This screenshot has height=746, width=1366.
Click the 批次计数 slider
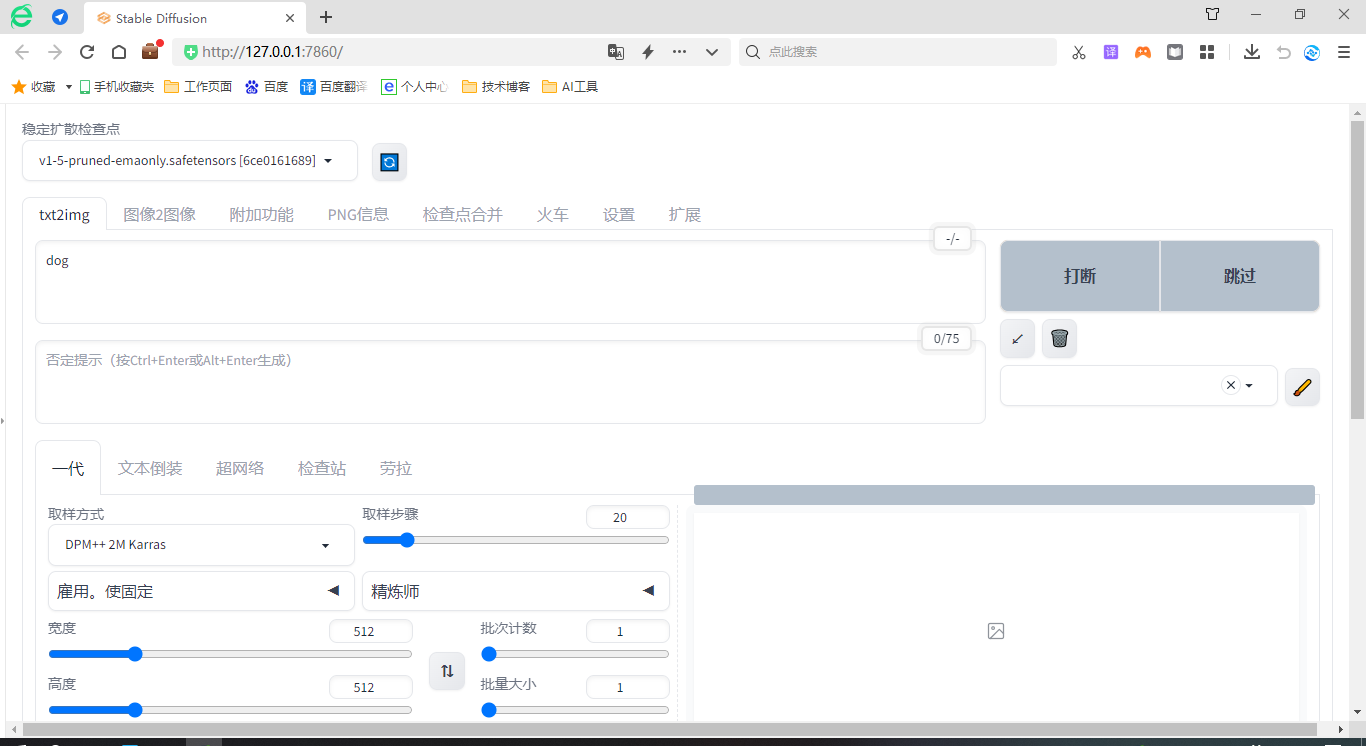[x=575, y=654]
